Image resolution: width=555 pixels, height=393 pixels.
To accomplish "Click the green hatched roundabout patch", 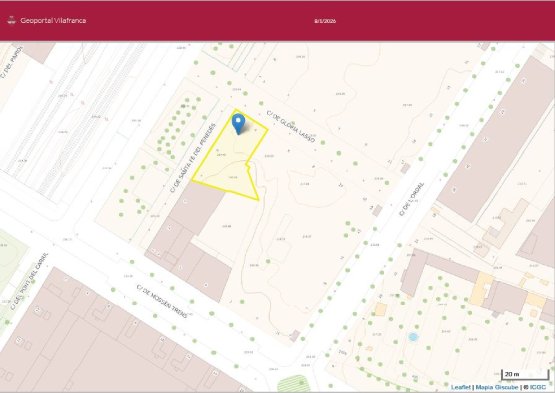I will click(293, 384).
